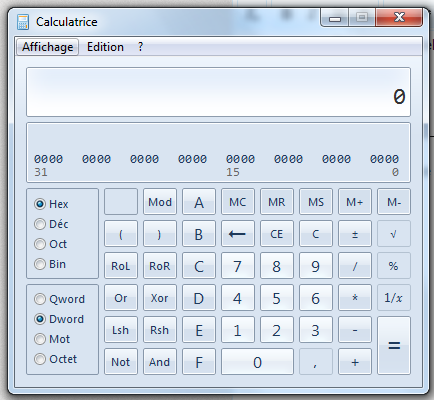Click the digit 2 button
The height and width of the screenshot is (400, 434).
pos(277,330)
